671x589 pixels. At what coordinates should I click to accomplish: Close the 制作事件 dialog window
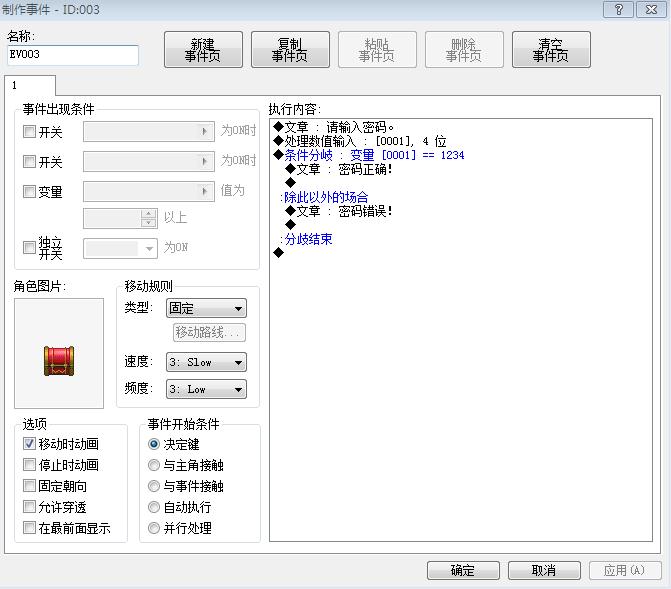click(651, 9)
